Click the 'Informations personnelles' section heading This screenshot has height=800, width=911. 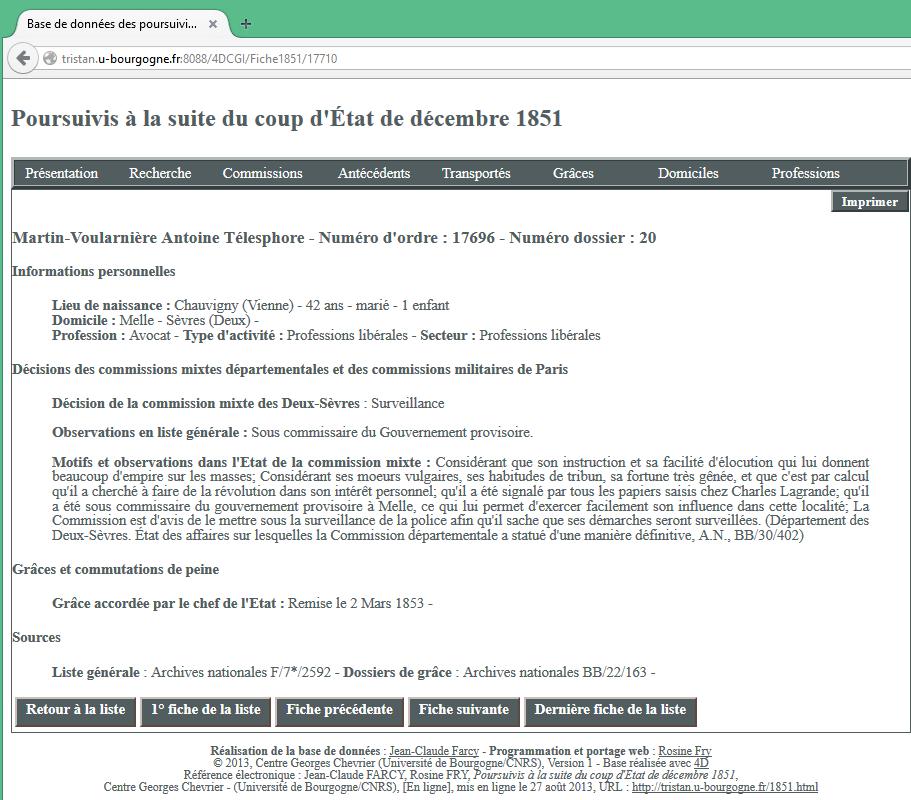click(94, 271)
